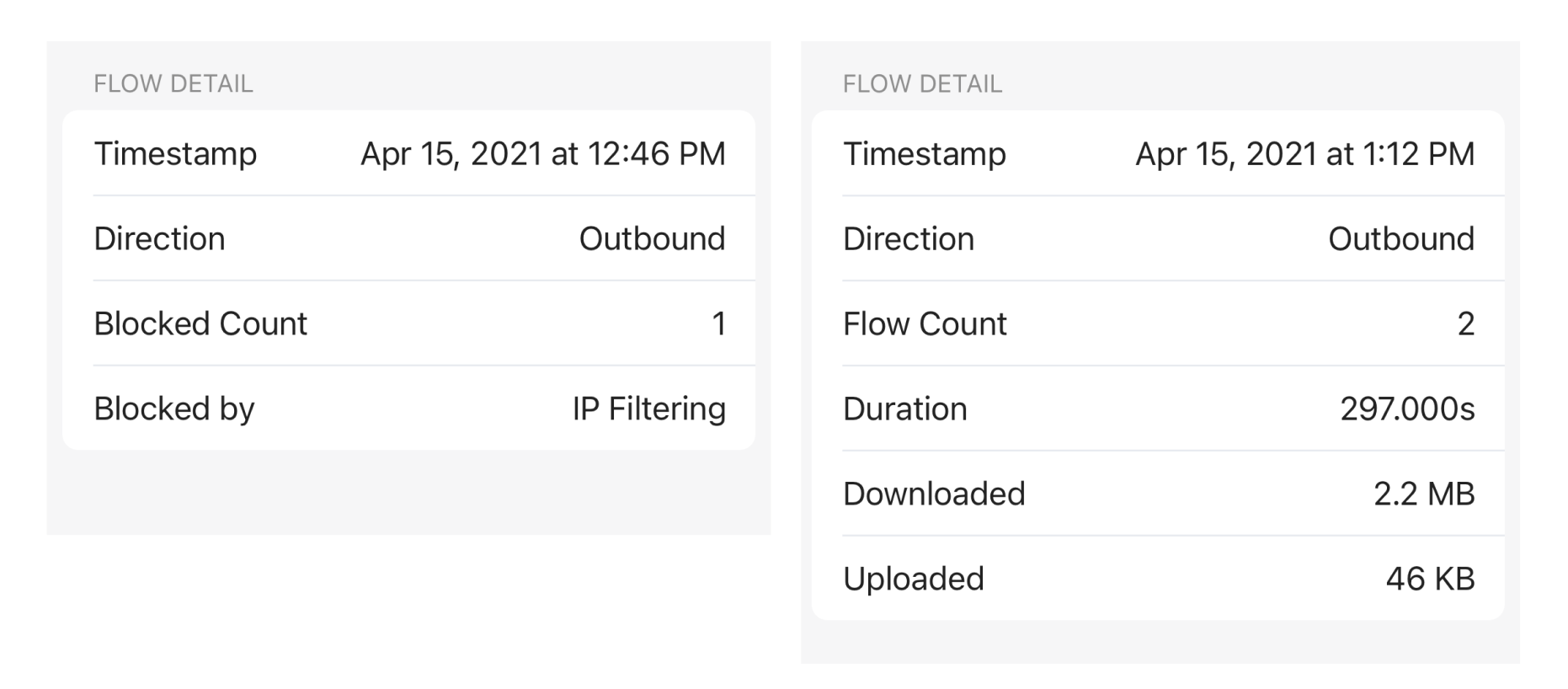The image size is (1568, 689).
Task: Select the Duration row
Action: tap(1158, 409)
